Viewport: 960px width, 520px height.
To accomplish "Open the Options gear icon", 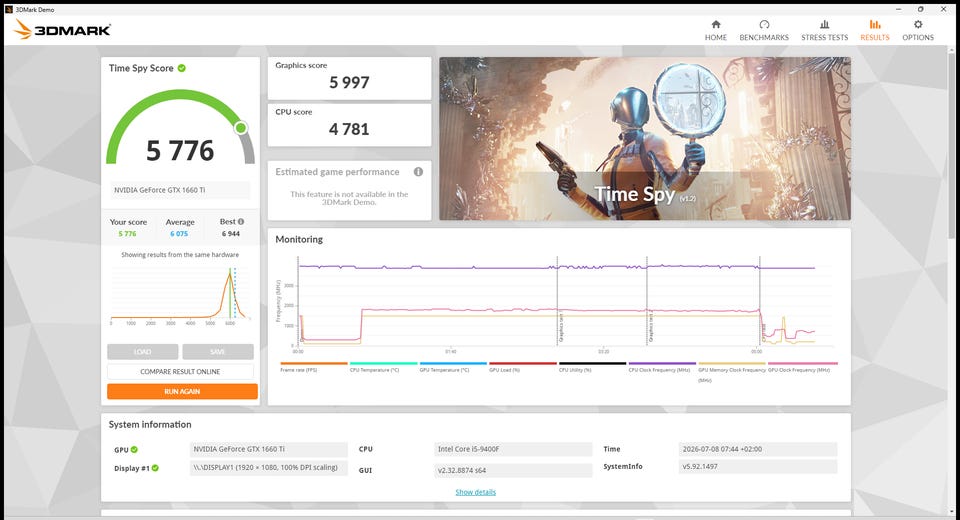I will tap(918, 24).
